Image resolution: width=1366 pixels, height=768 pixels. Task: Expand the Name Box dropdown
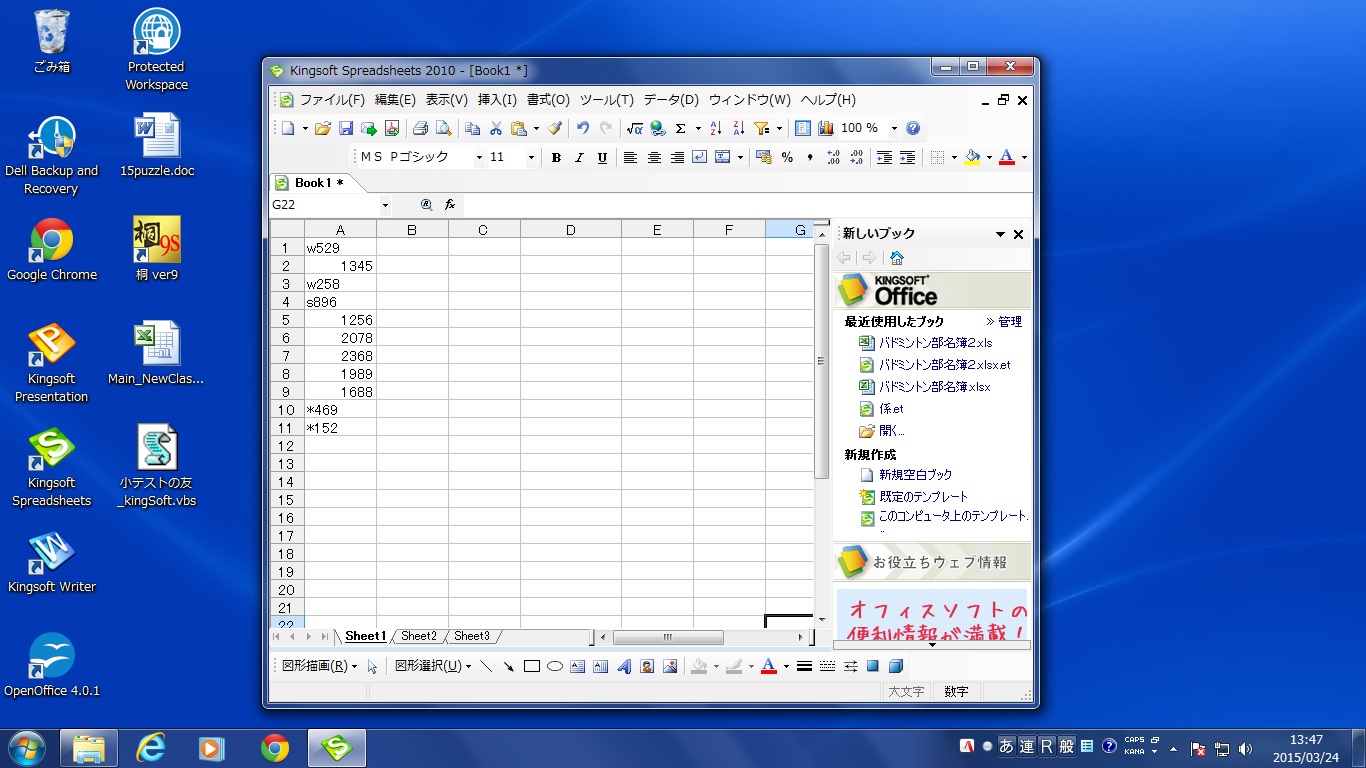[x=385, y=205]
